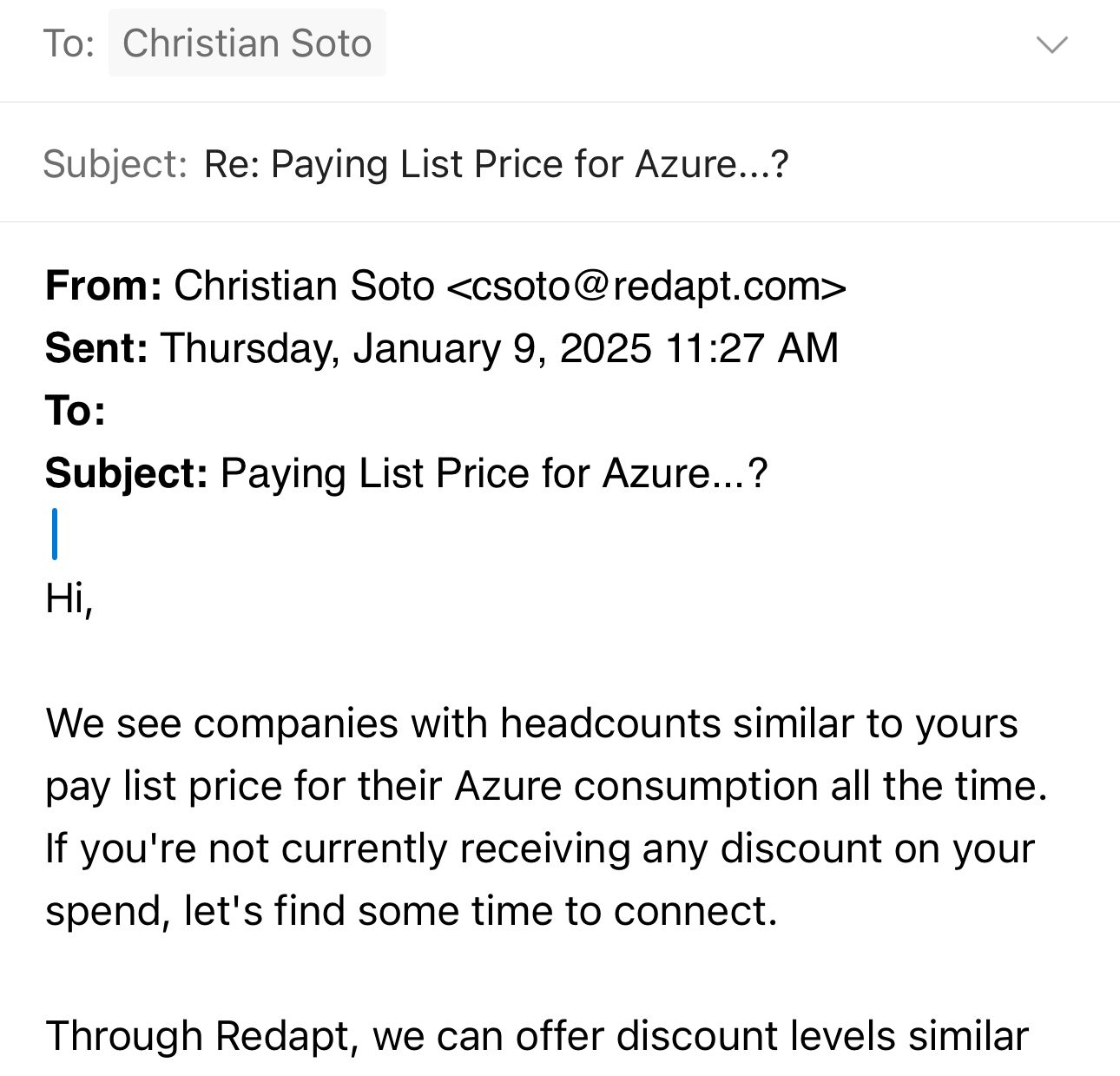Tap the 11:27 AM time text
The height and width of the screenshot is (1076, 1120).
pyautogui.click(x=752, y=348)
